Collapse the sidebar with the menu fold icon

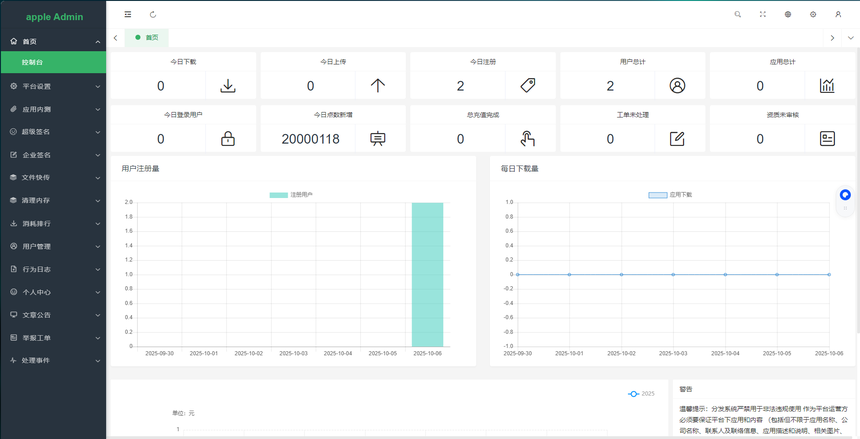[128, 15]
